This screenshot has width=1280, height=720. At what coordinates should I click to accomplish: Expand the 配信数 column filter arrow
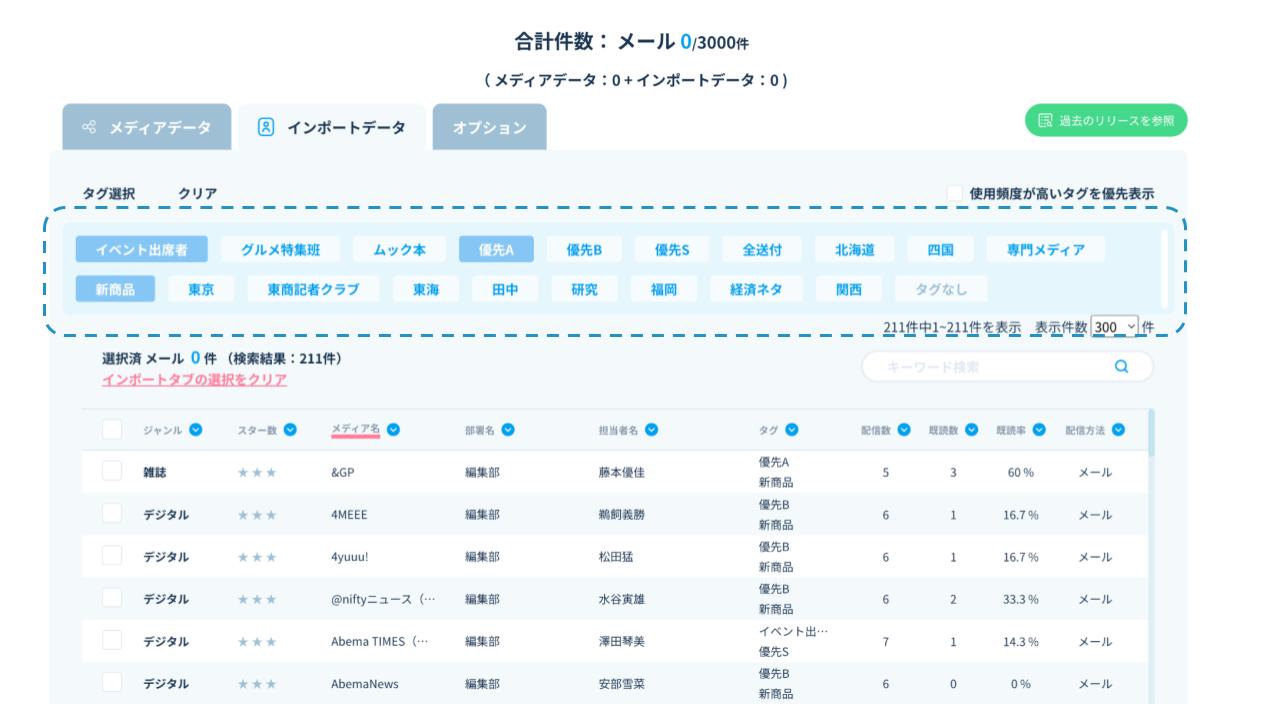[x=904, y=430]
